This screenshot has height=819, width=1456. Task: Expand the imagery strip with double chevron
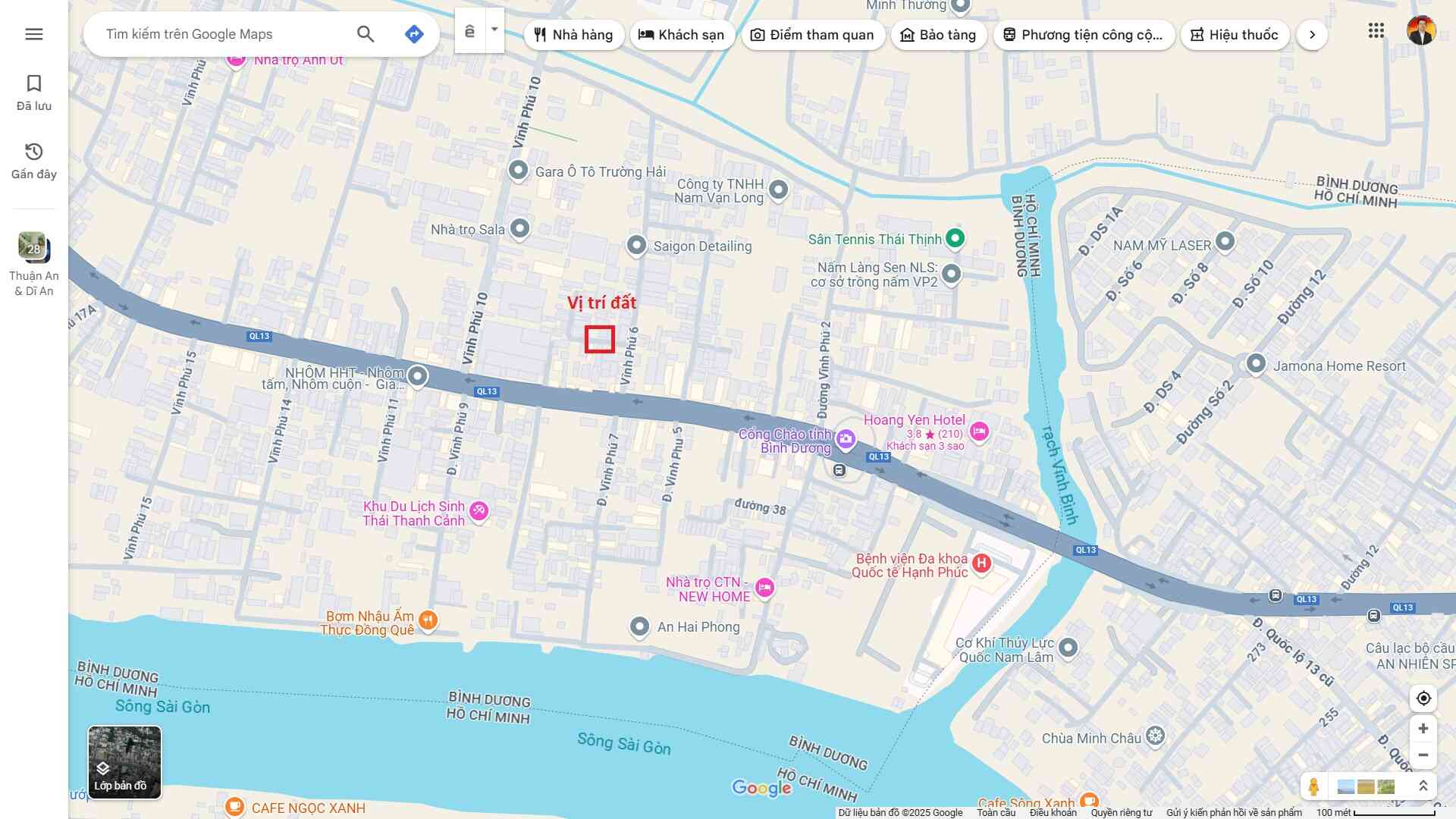(1423, 786)
